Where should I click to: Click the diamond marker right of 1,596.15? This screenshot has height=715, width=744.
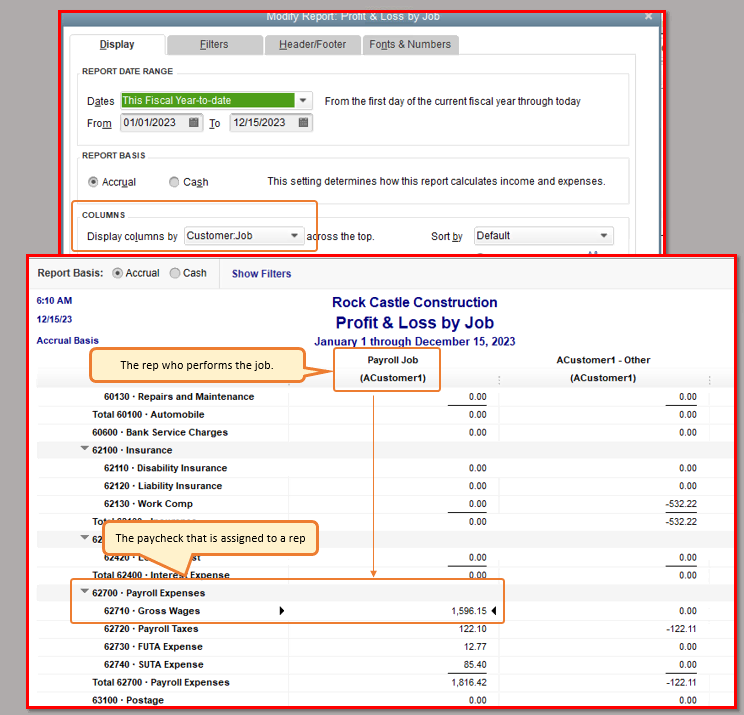pyautogui.click(x=494, y=611)
